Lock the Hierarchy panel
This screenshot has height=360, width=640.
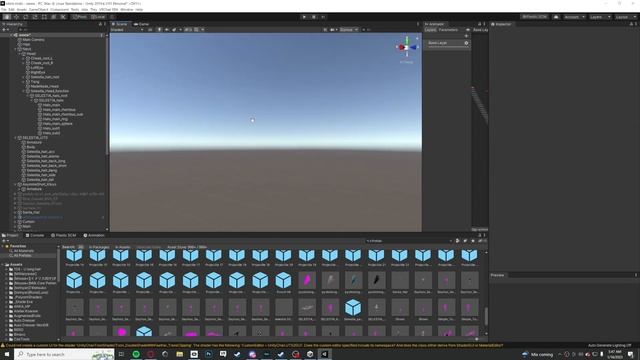pos(100,24)
